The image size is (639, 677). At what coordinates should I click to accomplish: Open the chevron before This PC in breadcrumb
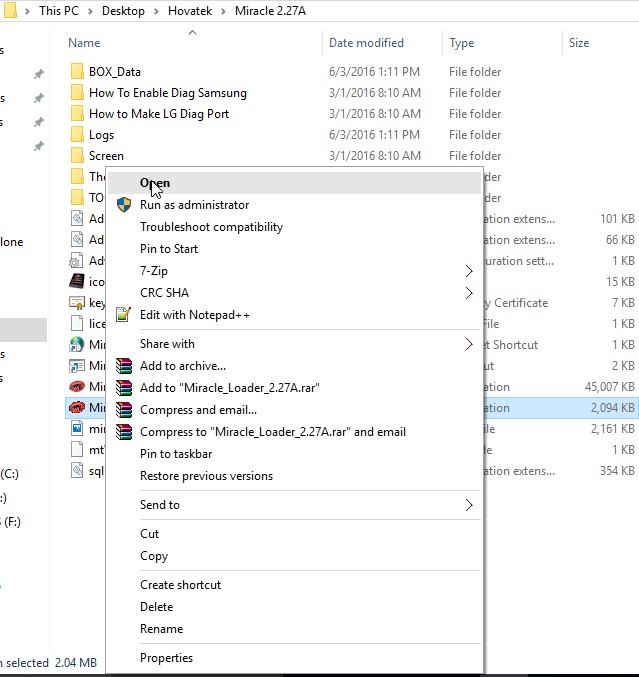pos(28,11)
